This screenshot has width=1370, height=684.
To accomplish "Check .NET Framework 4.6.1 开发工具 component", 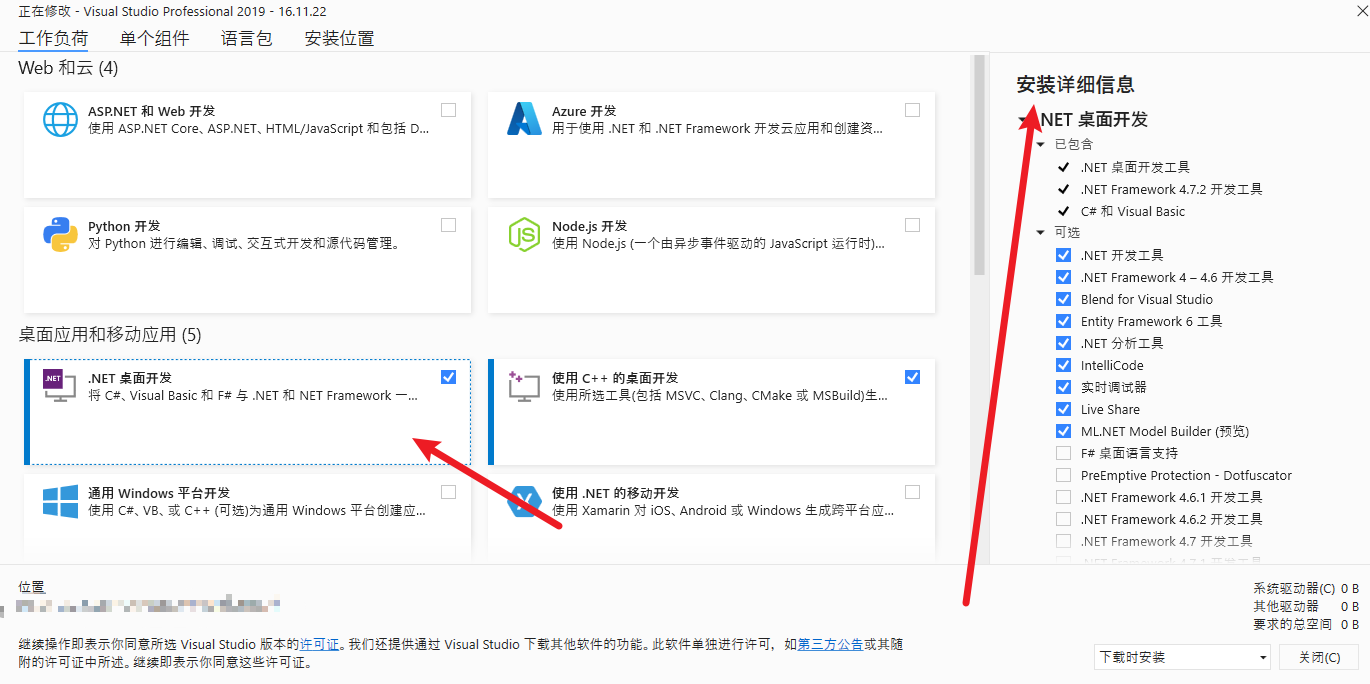I will click(1063, 497).
